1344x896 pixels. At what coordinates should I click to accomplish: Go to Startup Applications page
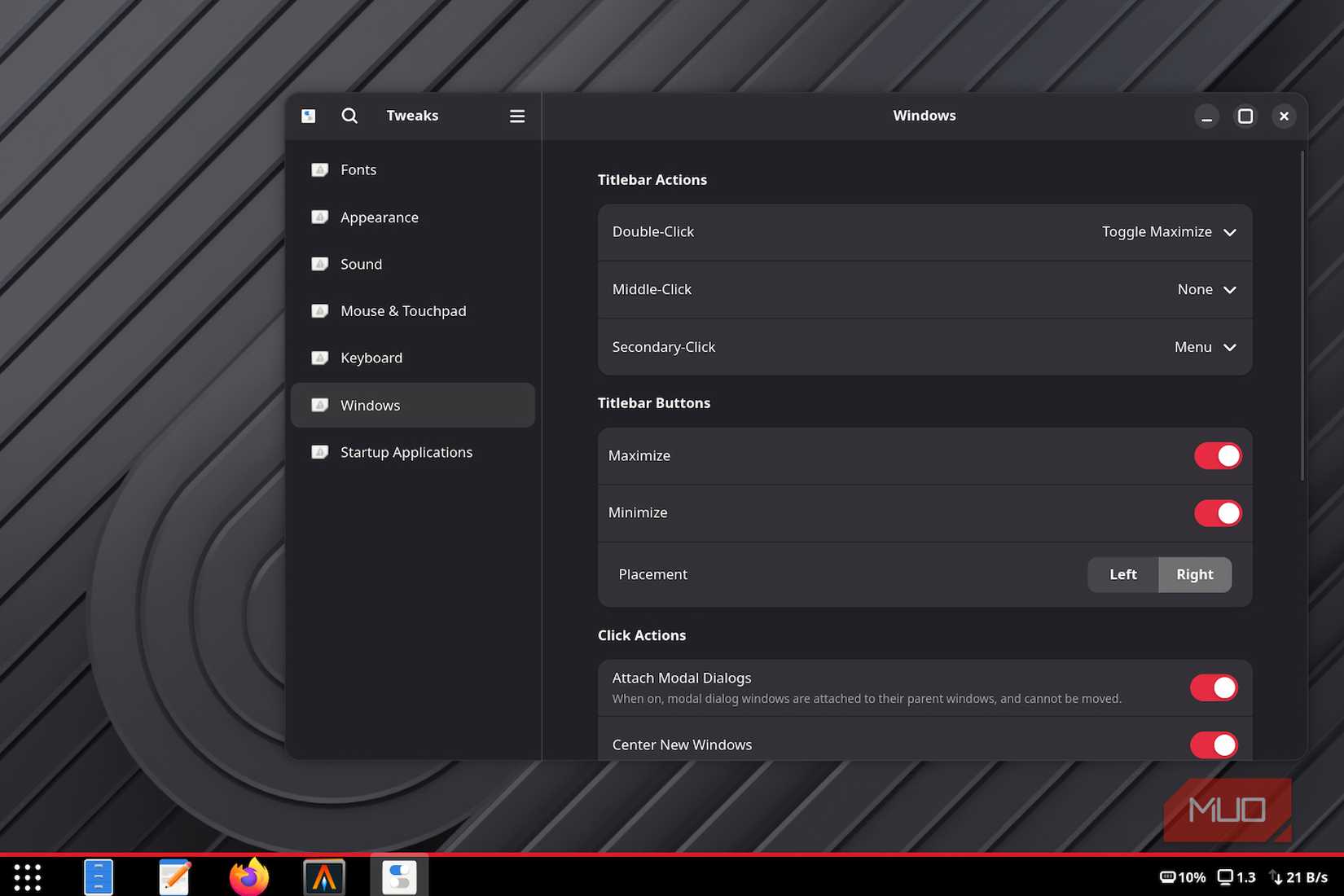click(x=413, y=451)
